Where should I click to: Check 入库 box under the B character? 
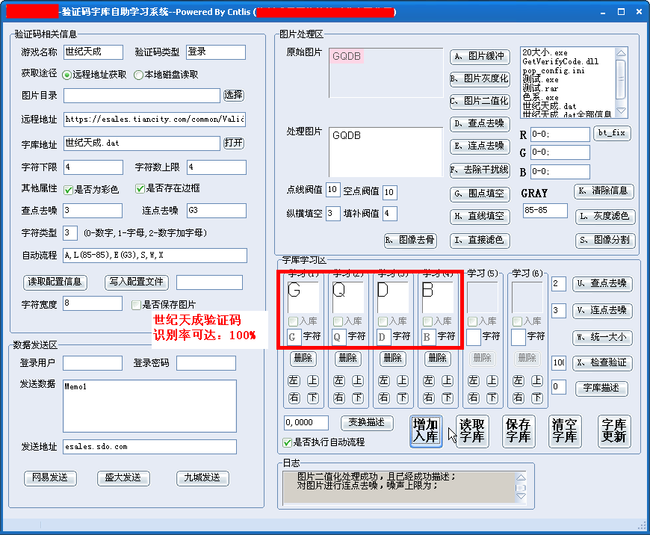(427, 322)
